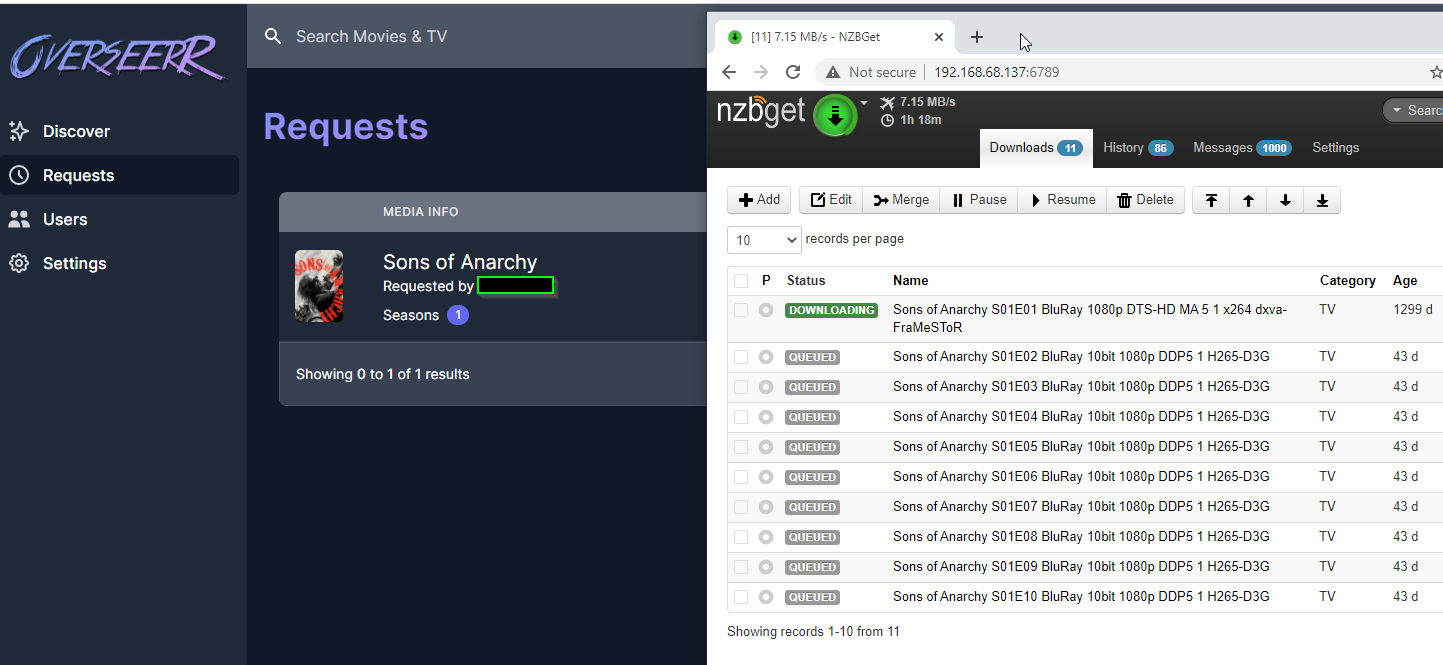Switch to the Downloads tab
The image size is (1443, 665).
tap(1036, 148)
